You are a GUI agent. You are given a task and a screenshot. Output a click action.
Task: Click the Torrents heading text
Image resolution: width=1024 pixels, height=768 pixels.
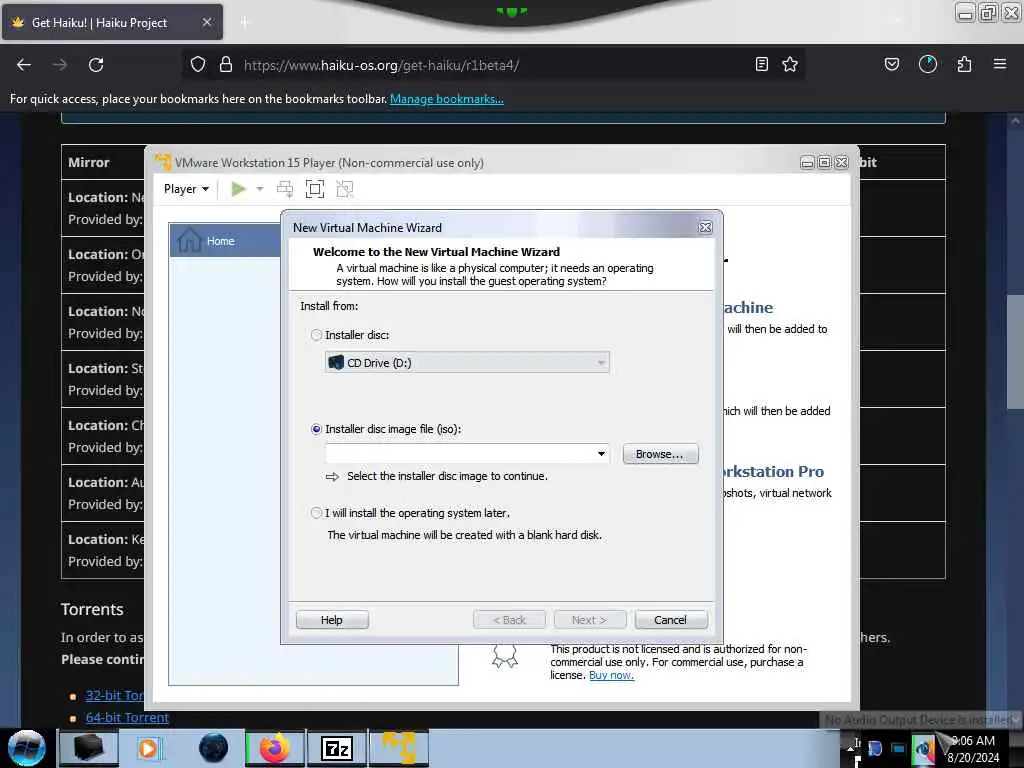pos(92,609)
